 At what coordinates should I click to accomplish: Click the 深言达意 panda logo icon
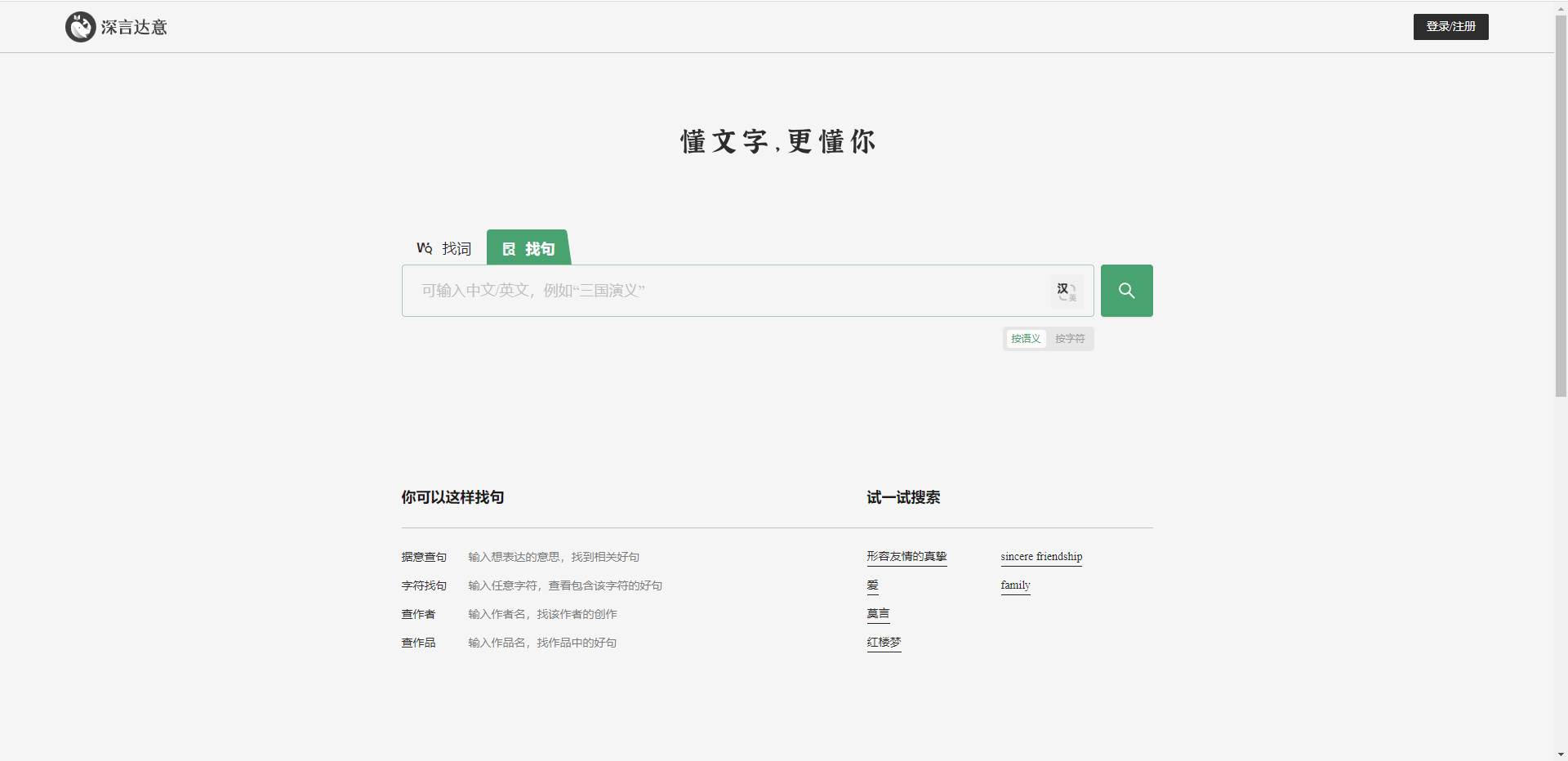[80, 27]
